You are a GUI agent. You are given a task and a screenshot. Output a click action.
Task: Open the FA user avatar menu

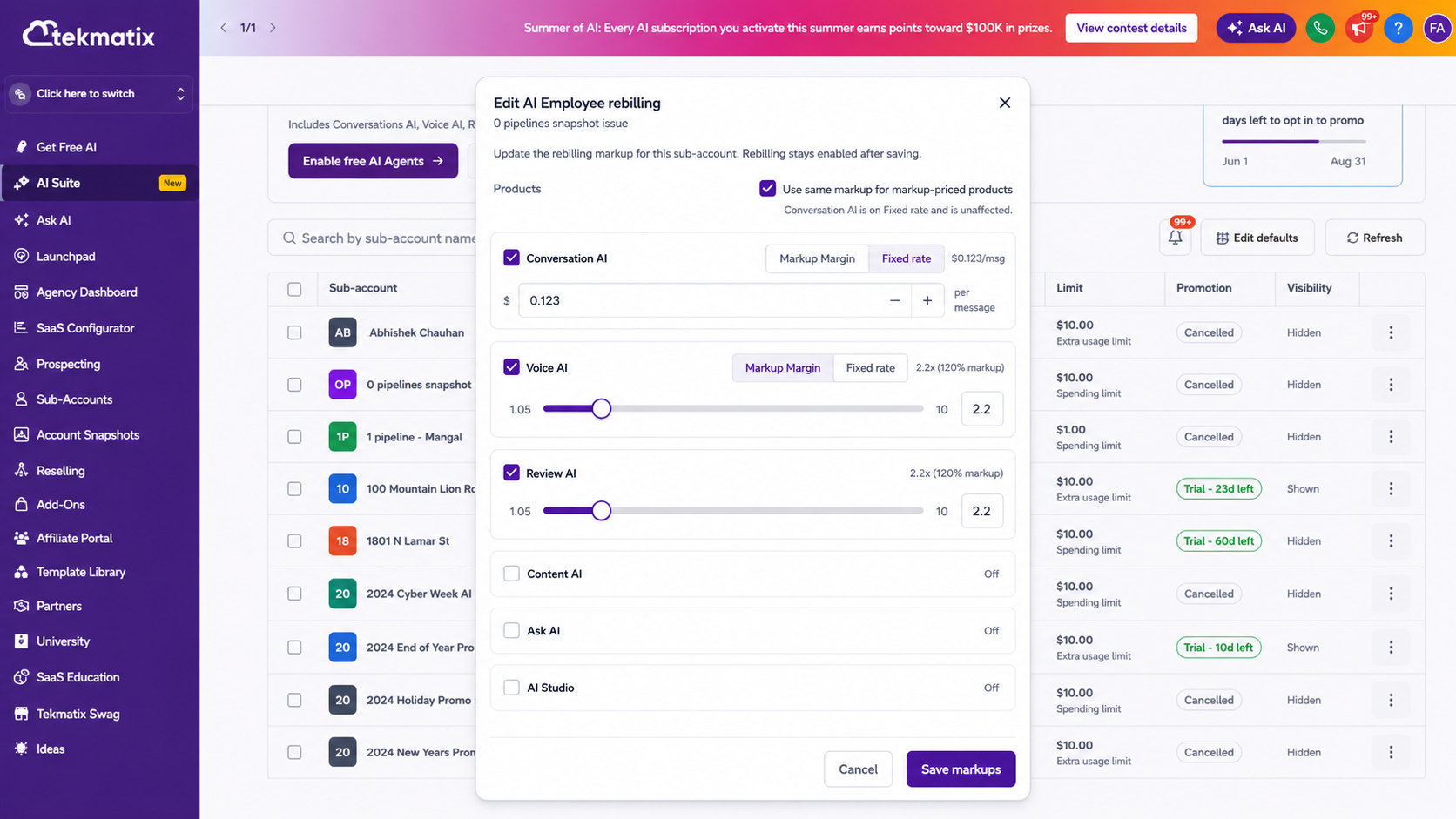pos(1437,28)
